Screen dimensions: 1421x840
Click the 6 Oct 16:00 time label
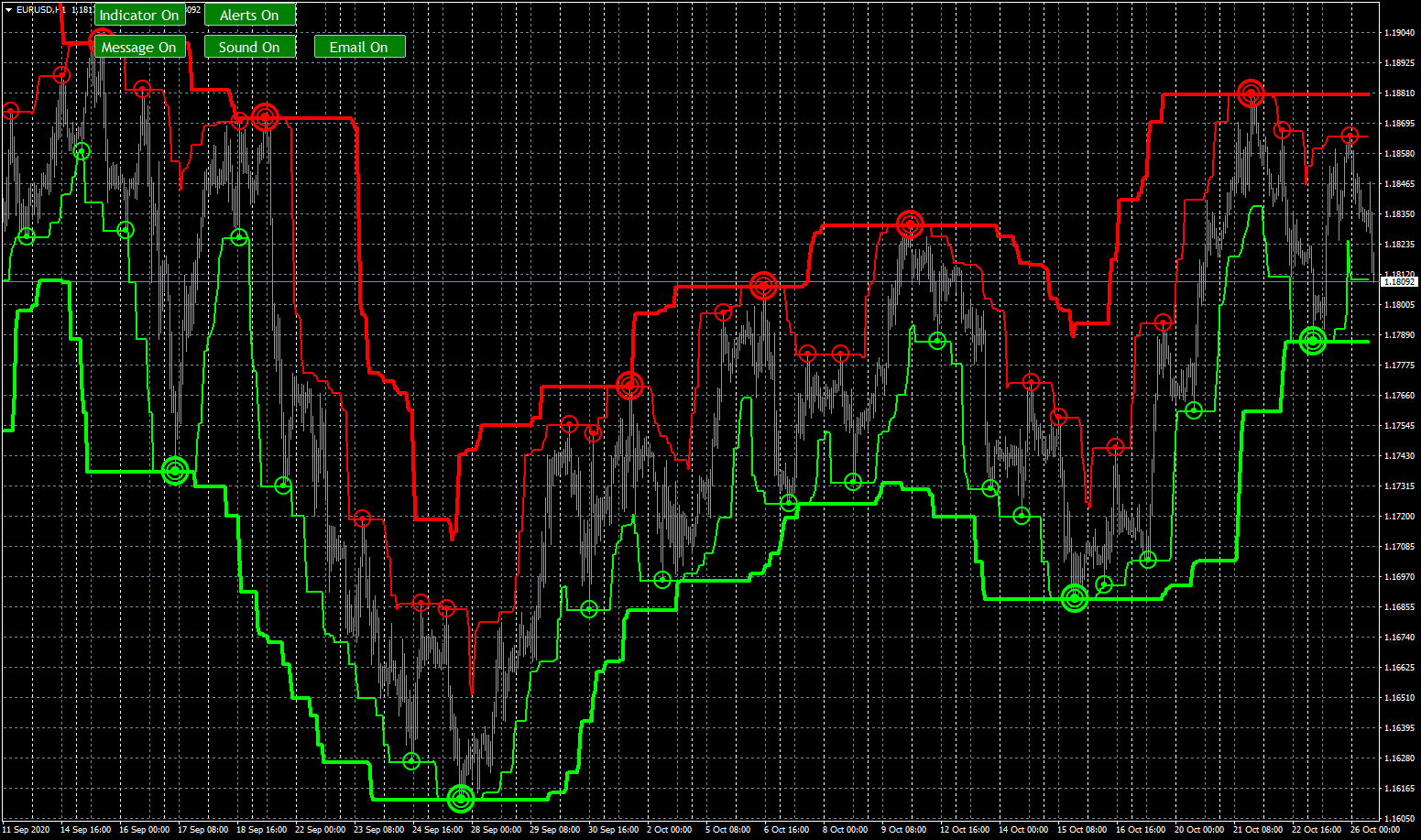click(786, 830)
